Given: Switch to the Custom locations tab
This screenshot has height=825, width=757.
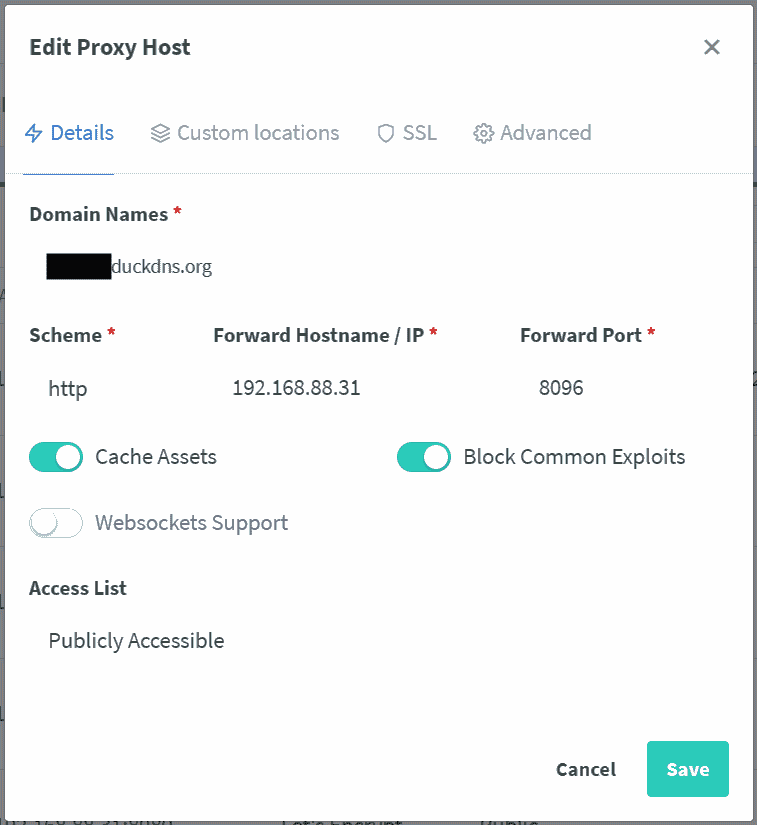Looking at the screenshot, I should point(257,133).
